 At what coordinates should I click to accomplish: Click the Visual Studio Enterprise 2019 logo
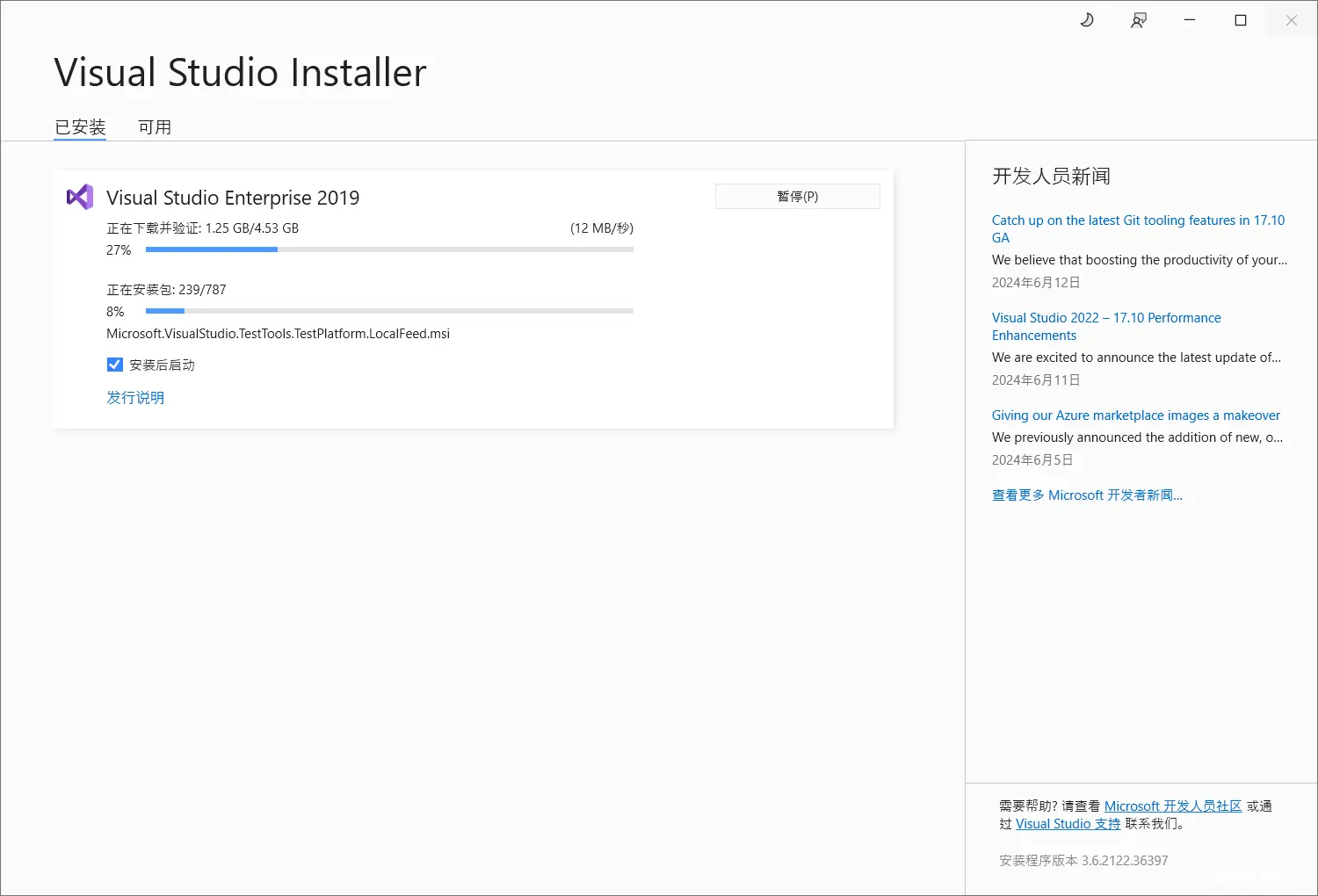(x=80, y=197)
